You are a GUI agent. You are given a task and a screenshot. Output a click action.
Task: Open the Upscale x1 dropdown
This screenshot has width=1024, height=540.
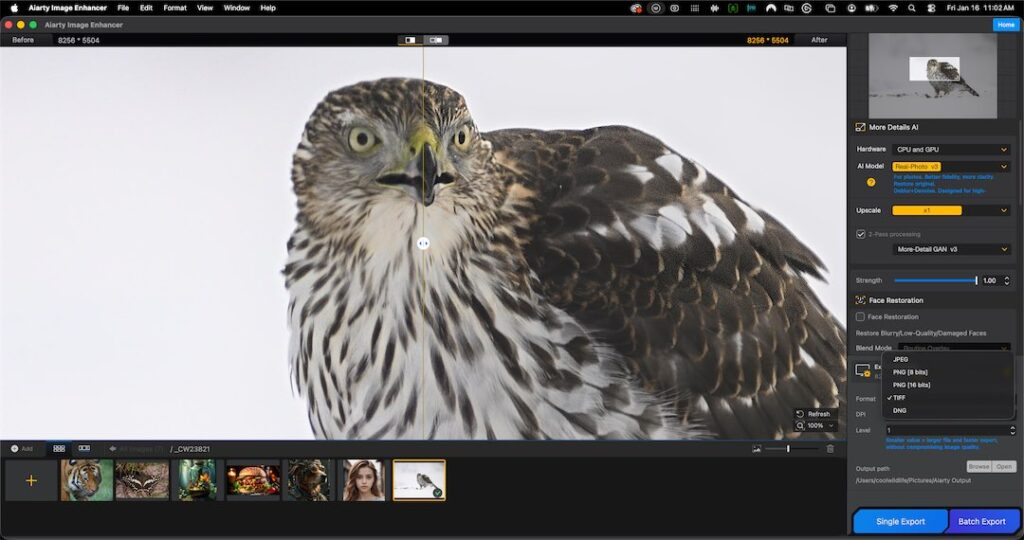[952, 210]
